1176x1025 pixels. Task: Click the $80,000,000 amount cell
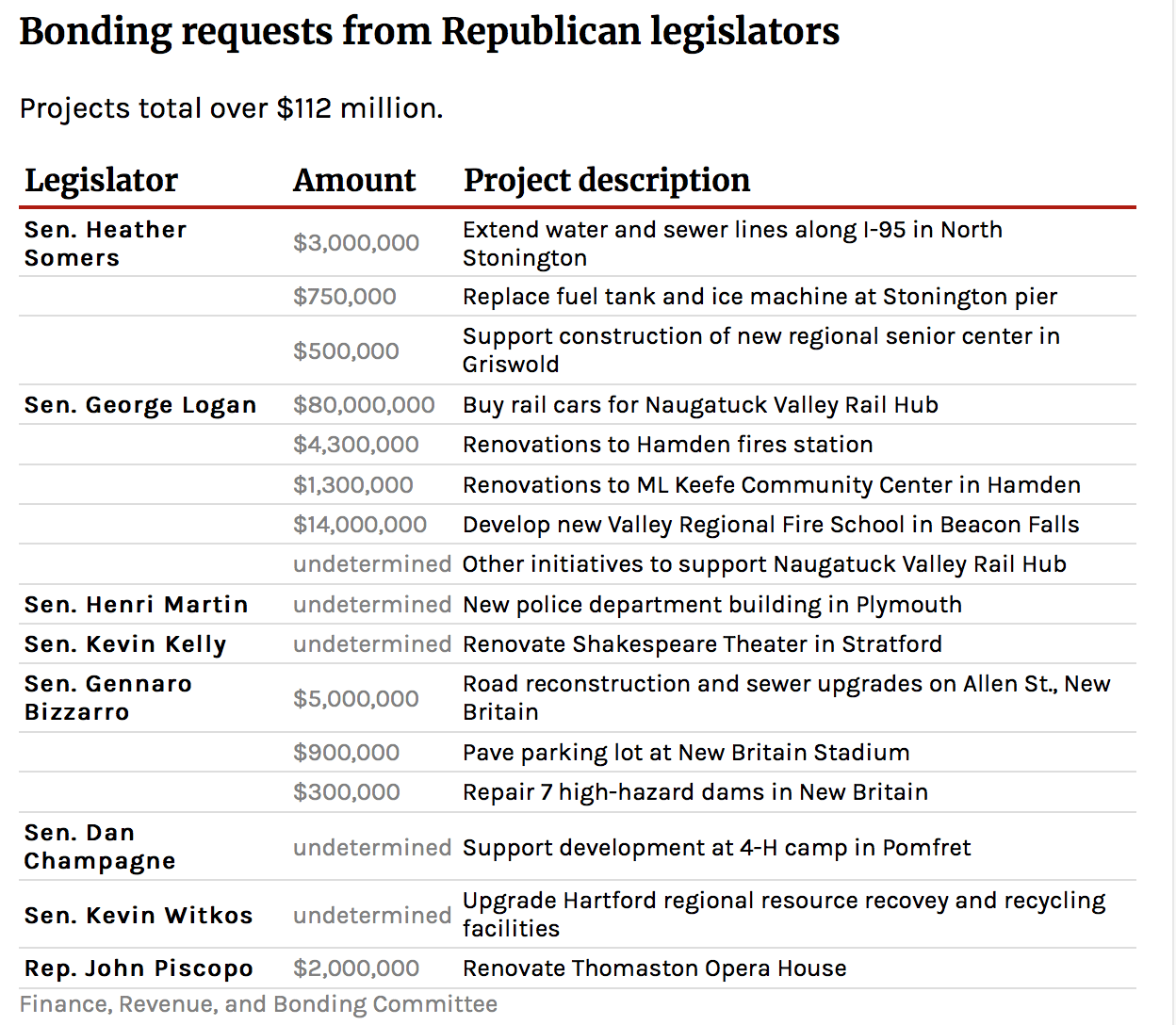click(364, 405)
